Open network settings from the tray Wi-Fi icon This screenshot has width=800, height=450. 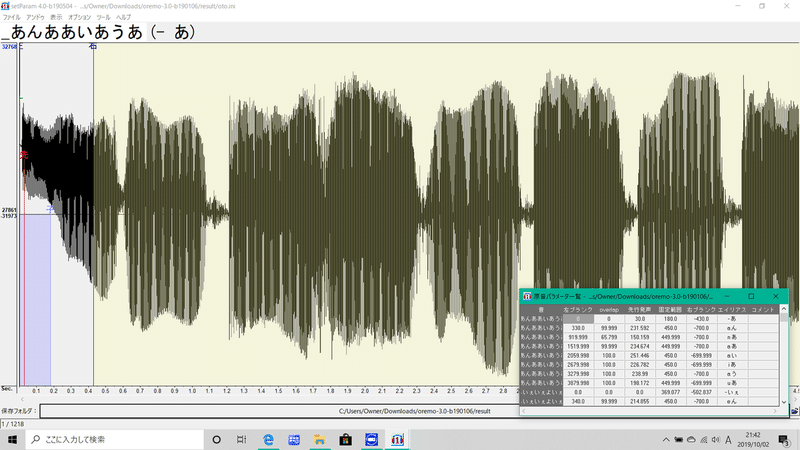coord(704,440)
